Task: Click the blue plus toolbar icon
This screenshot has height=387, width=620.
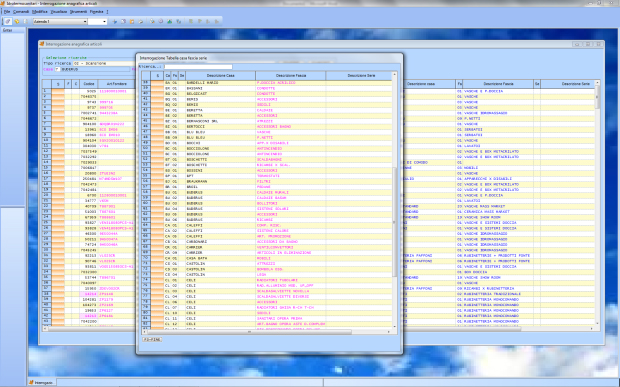Action: [x=115, y=21]
